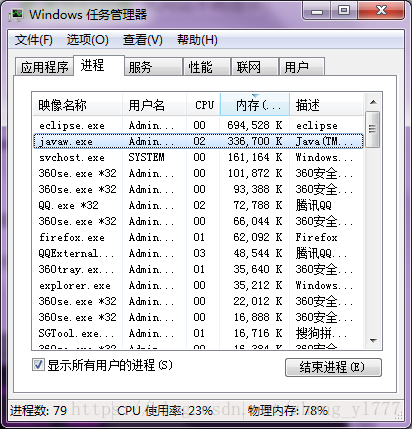The width and height of the screenshot is (412, 429).
Task: Select 360se.exe row using 16,888 K
Action: (x=198, y=317)
